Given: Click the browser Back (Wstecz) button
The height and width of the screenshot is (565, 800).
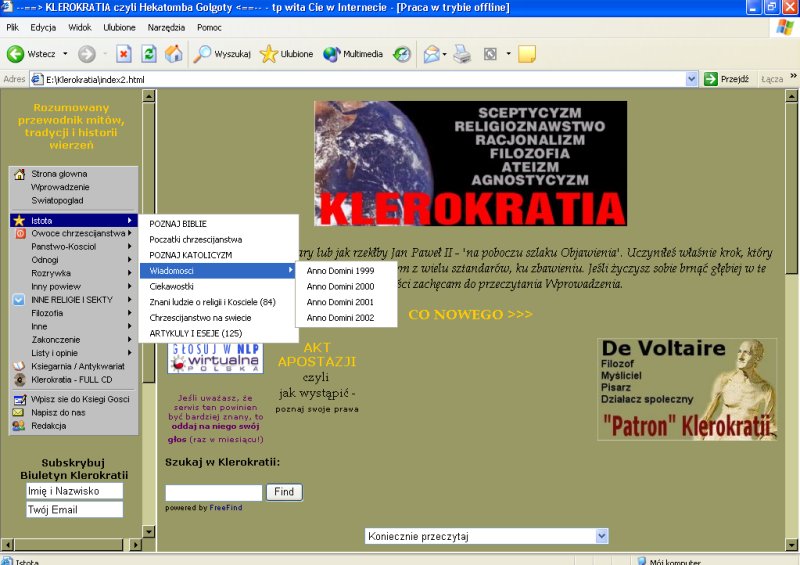Looking at the screenshot, I should point(30,54).
